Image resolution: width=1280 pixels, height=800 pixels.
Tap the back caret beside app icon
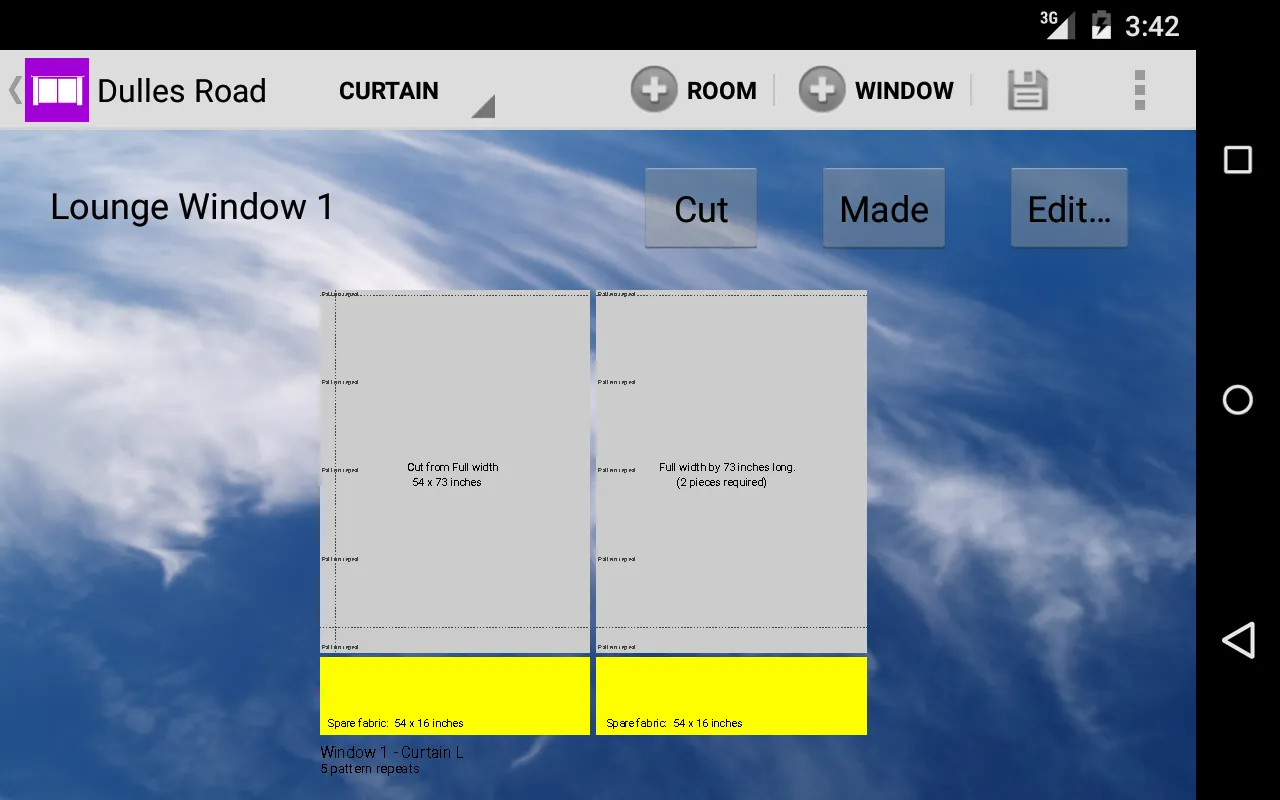coord(14,90)
